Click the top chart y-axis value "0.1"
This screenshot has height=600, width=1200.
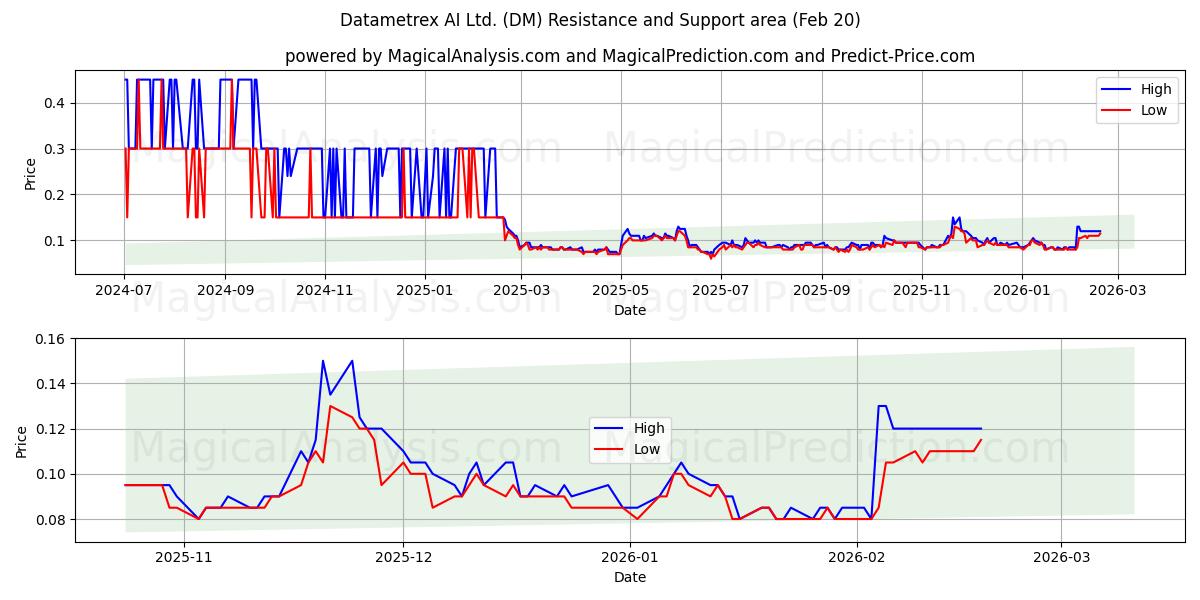pos(56,241)
